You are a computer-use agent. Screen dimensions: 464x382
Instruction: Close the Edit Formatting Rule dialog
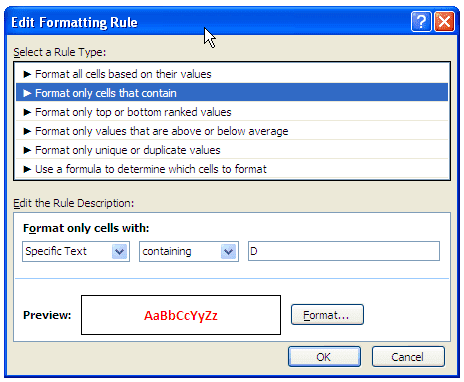pyautogui.click(x=444, y=22)
